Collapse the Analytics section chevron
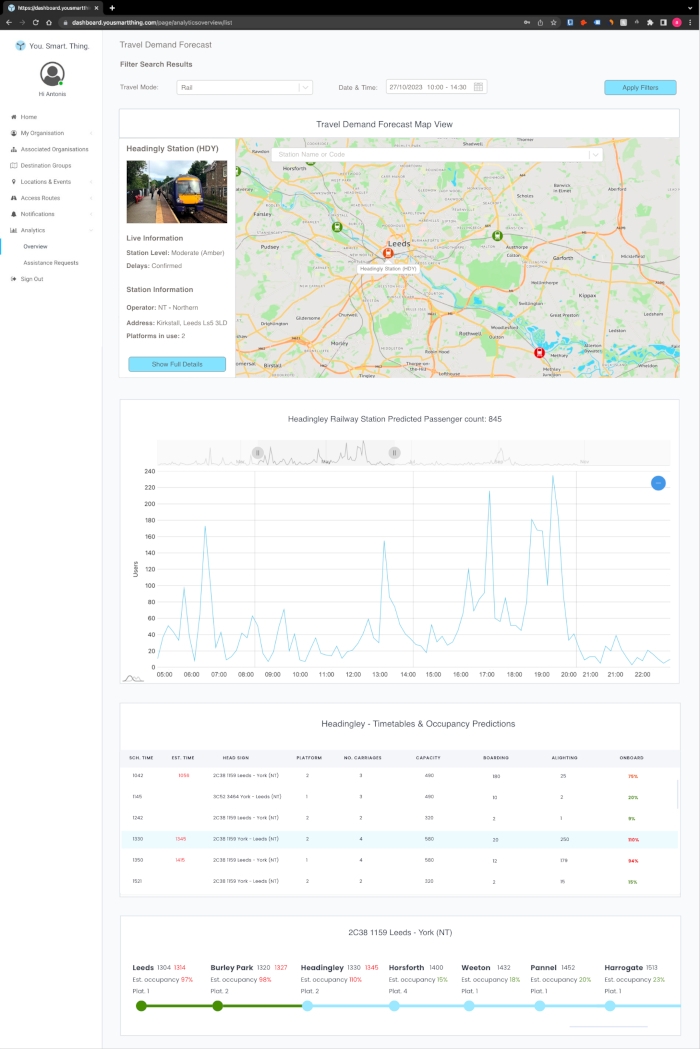 click(x=91, y=230)
